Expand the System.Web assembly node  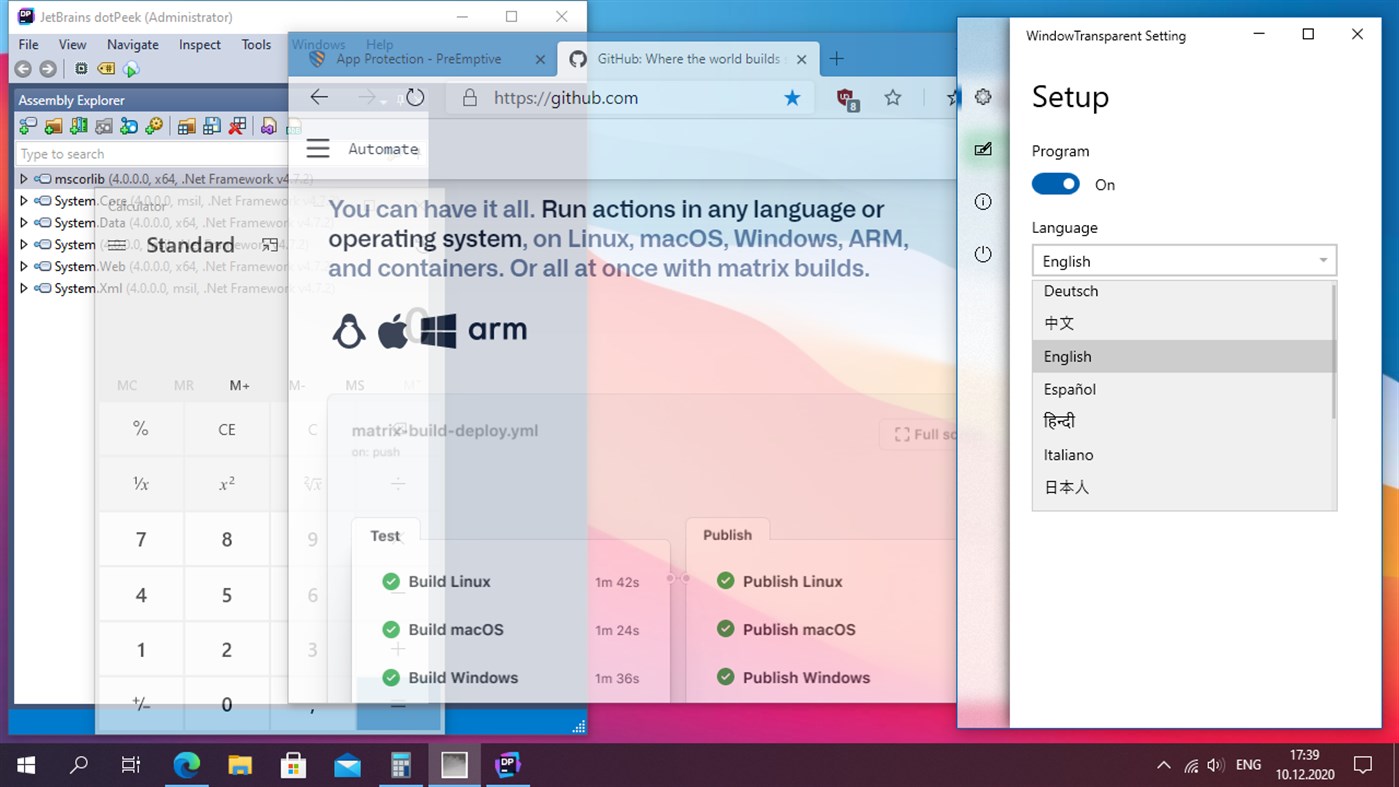pos(22,266)
